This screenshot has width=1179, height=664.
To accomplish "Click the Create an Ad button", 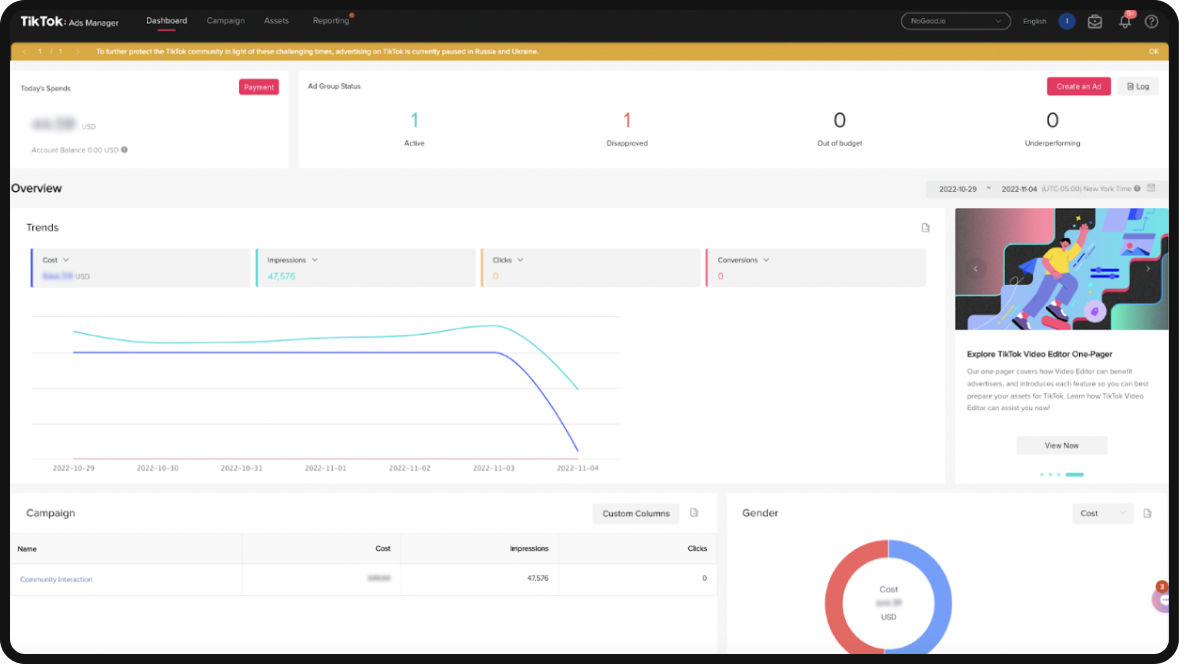I will [x=1078, y=86].
